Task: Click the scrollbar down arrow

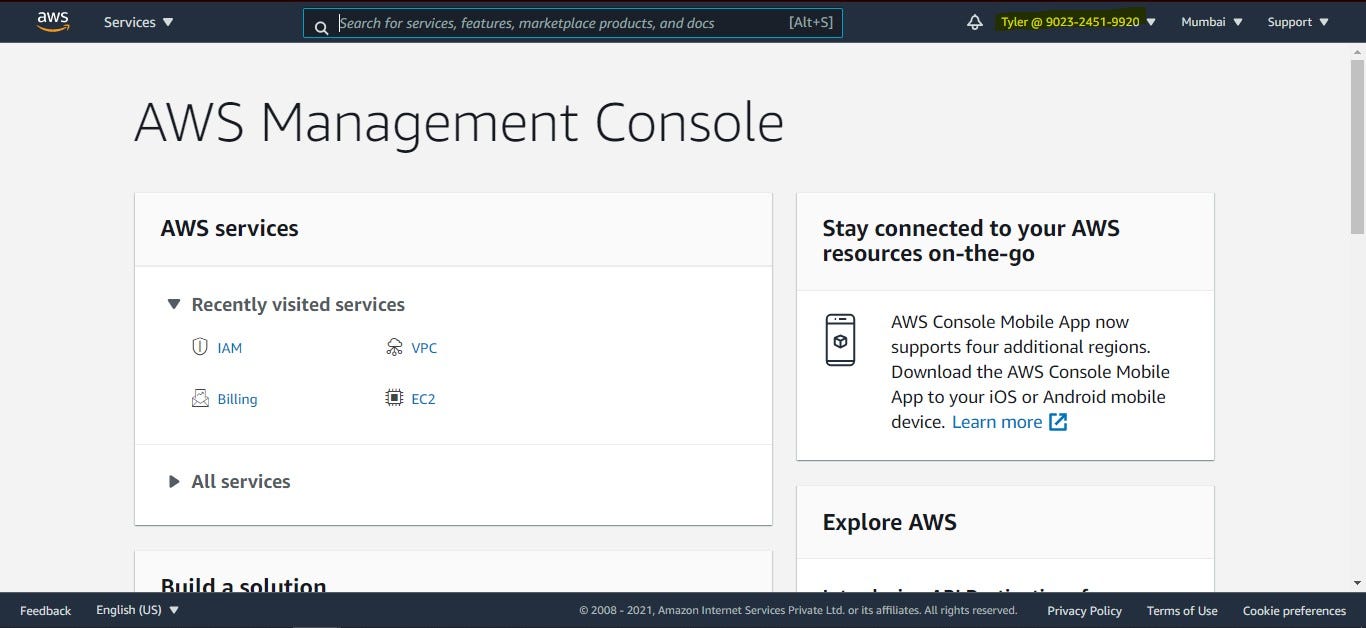Action: point(1358,584)
